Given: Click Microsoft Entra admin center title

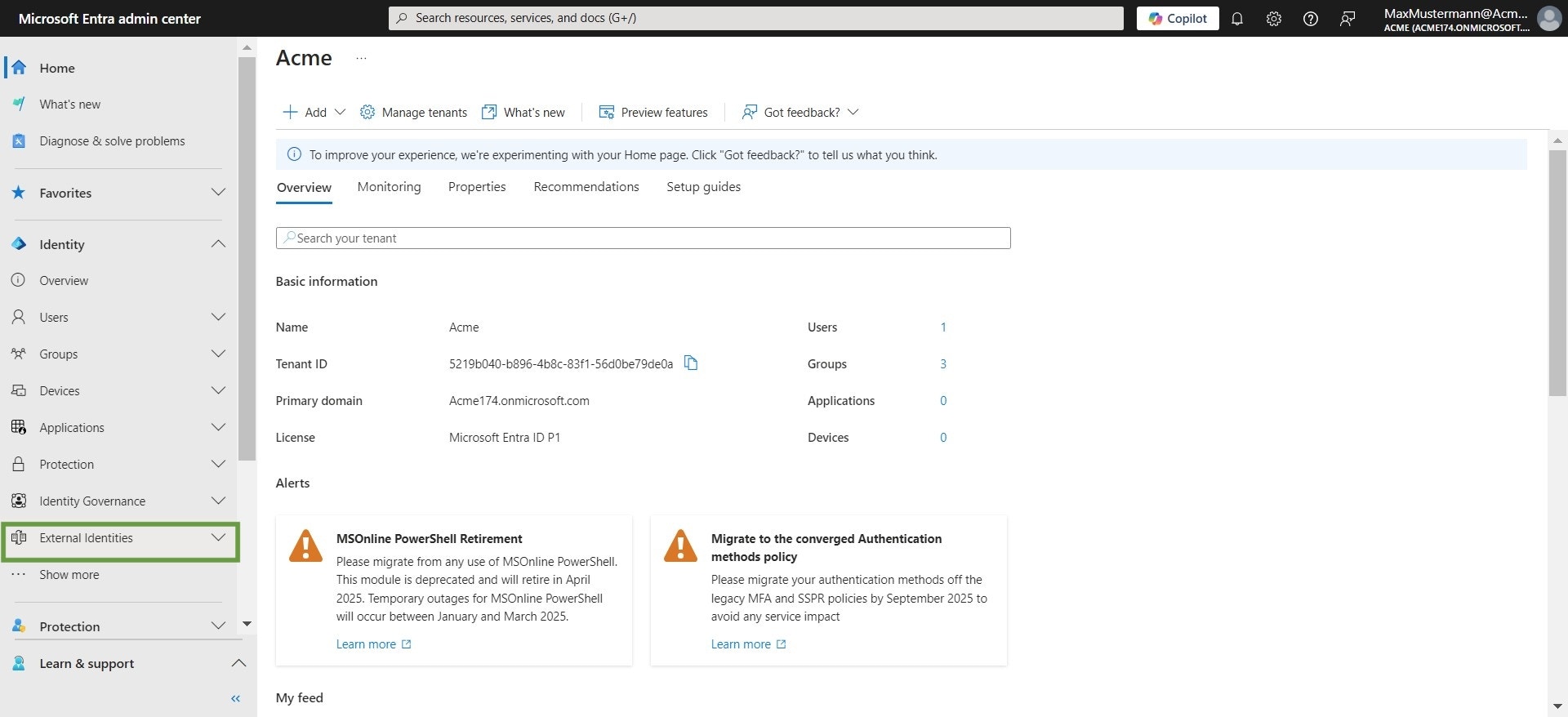Looking at the screenshot, I should click(109, 19).
